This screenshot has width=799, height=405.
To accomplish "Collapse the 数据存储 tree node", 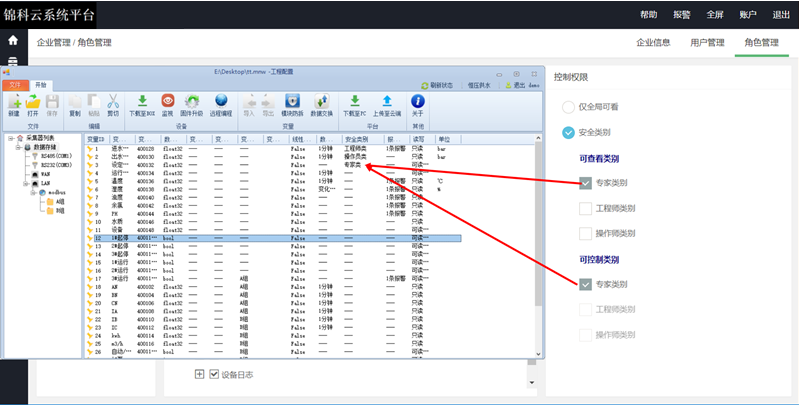I will (18, 147).
